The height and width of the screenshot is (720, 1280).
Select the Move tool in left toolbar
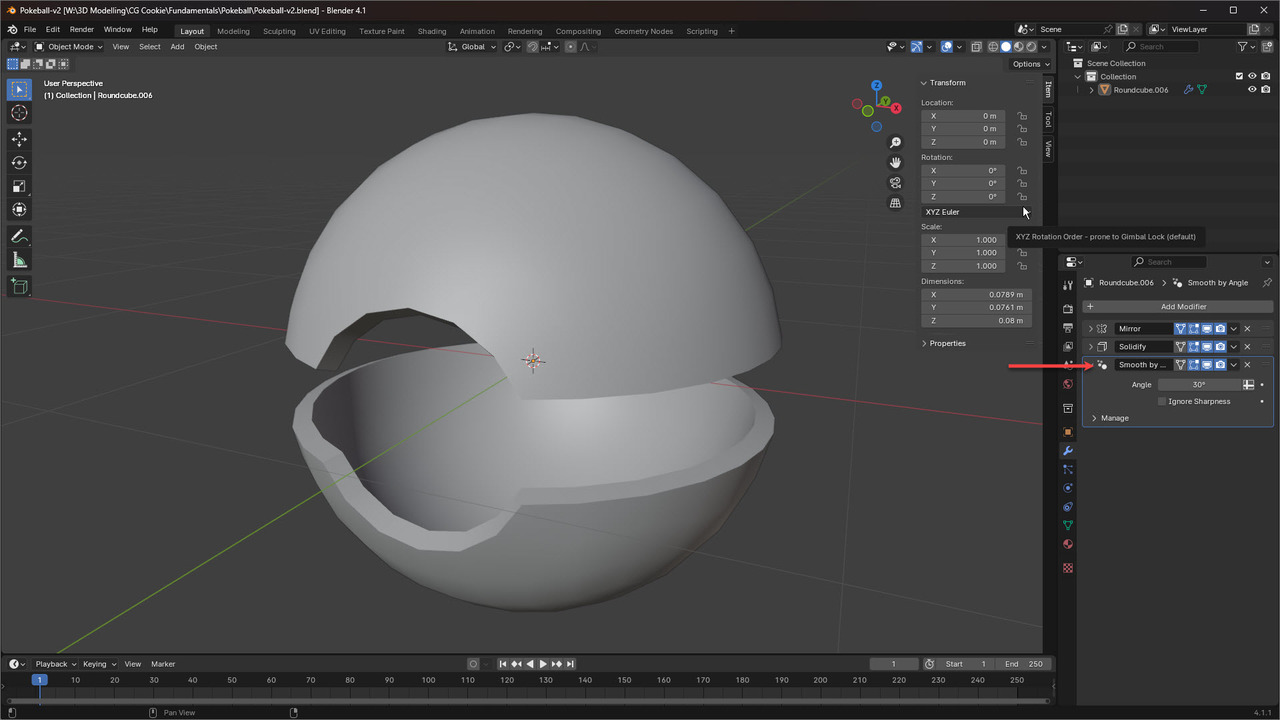19,139
